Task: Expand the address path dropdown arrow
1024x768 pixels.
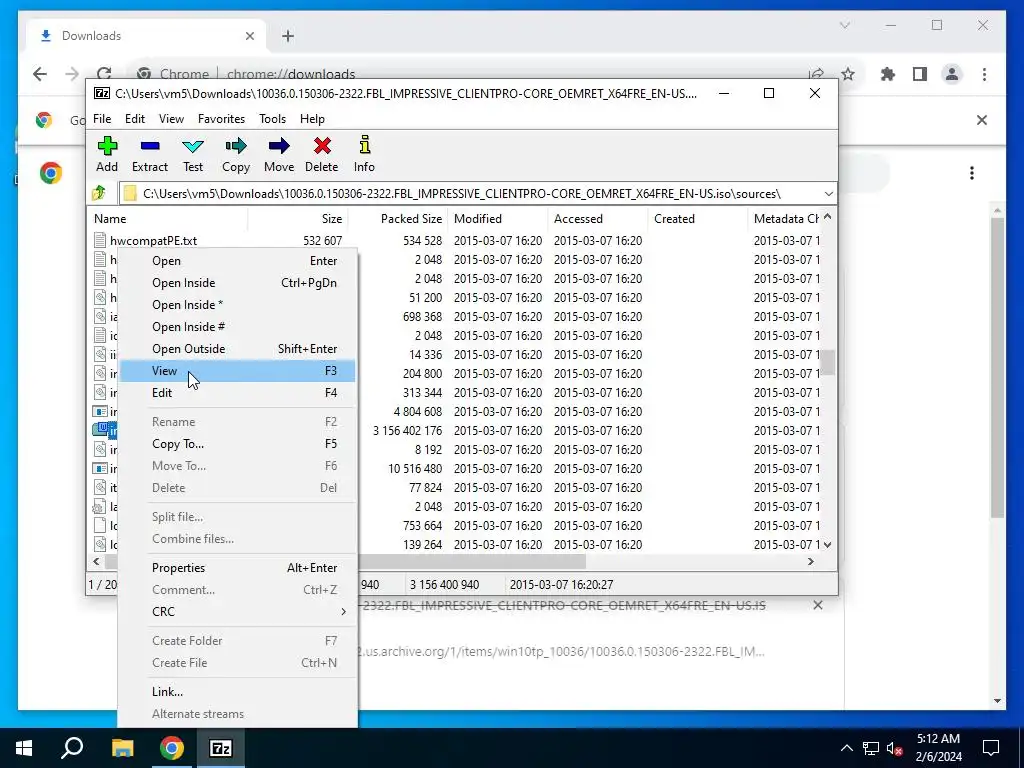Action: coord(829,193)
